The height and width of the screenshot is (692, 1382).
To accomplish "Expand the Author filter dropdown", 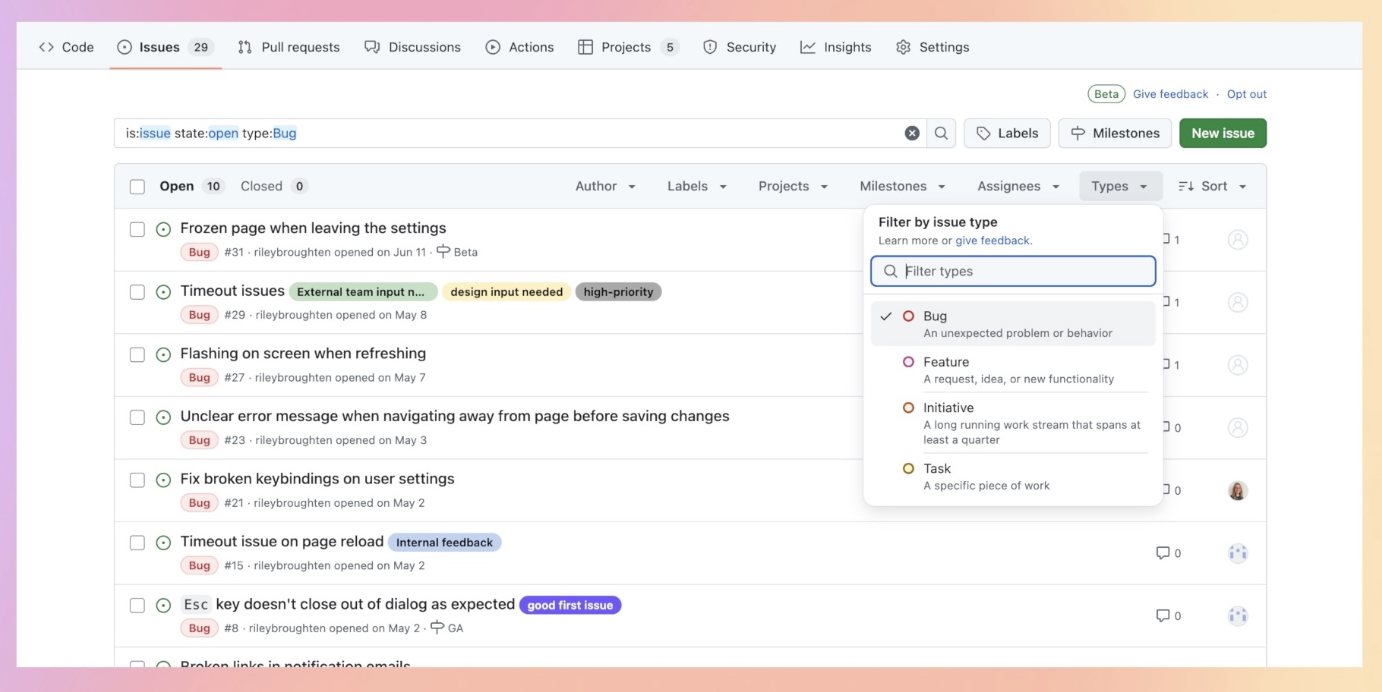I will [605, 186].
